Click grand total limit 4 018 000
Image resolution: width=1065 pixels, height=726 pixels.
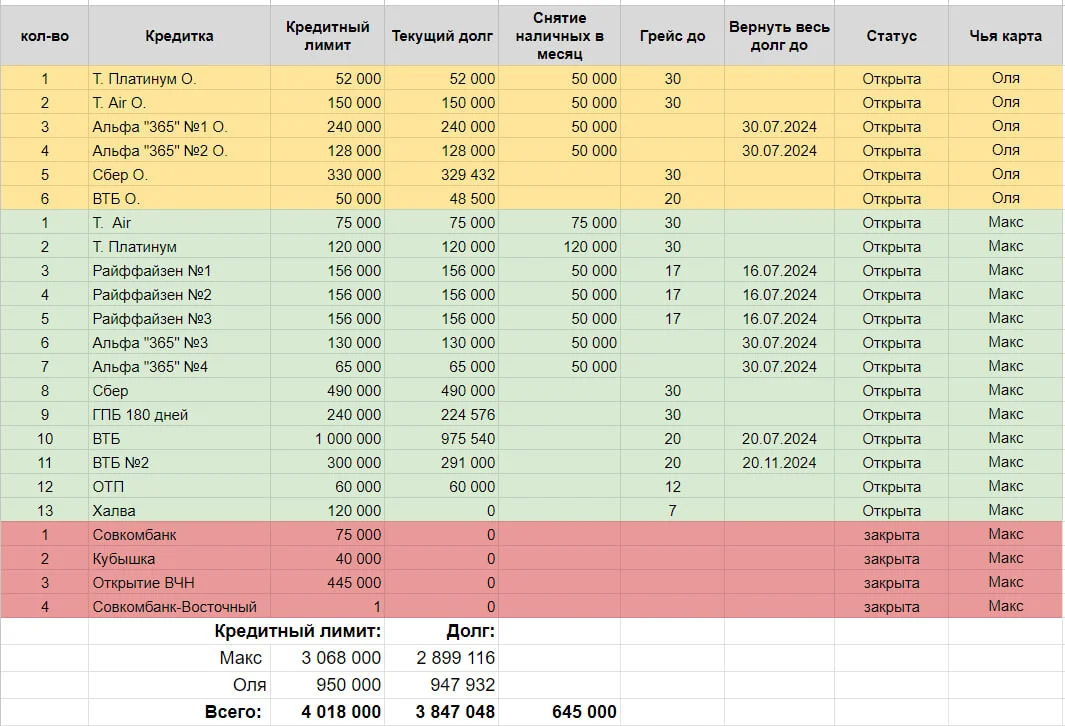point(327,712)
